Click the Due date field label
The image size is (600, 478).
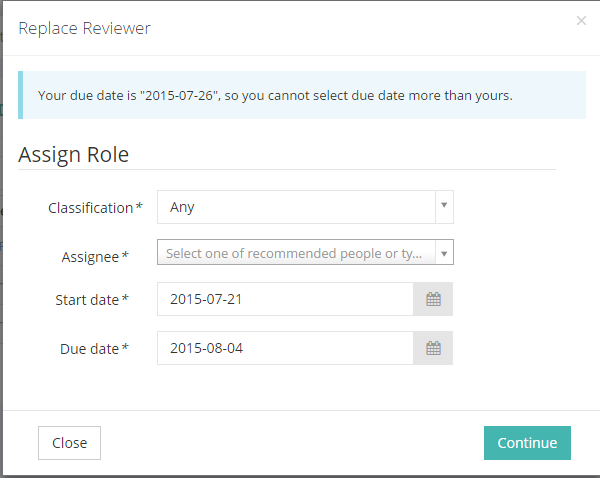click(x=94, y=349)
